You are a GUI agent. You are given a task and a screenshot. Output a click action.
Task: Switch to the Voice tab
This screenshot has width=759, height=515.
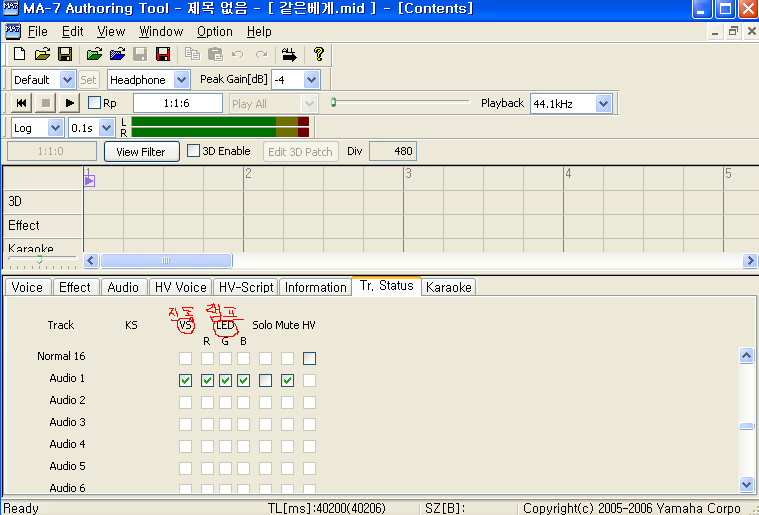click(x=27, y=287)
